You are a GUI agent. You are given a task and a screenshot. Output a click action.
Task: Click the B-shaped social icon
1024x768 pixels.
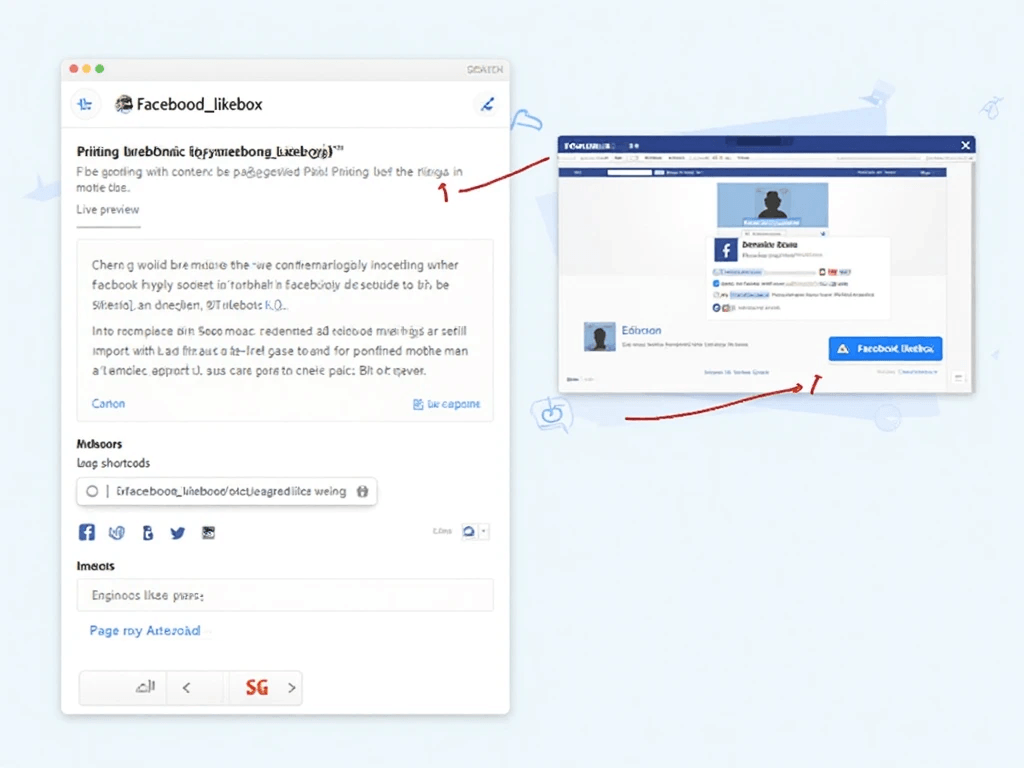tap(148, 533)
